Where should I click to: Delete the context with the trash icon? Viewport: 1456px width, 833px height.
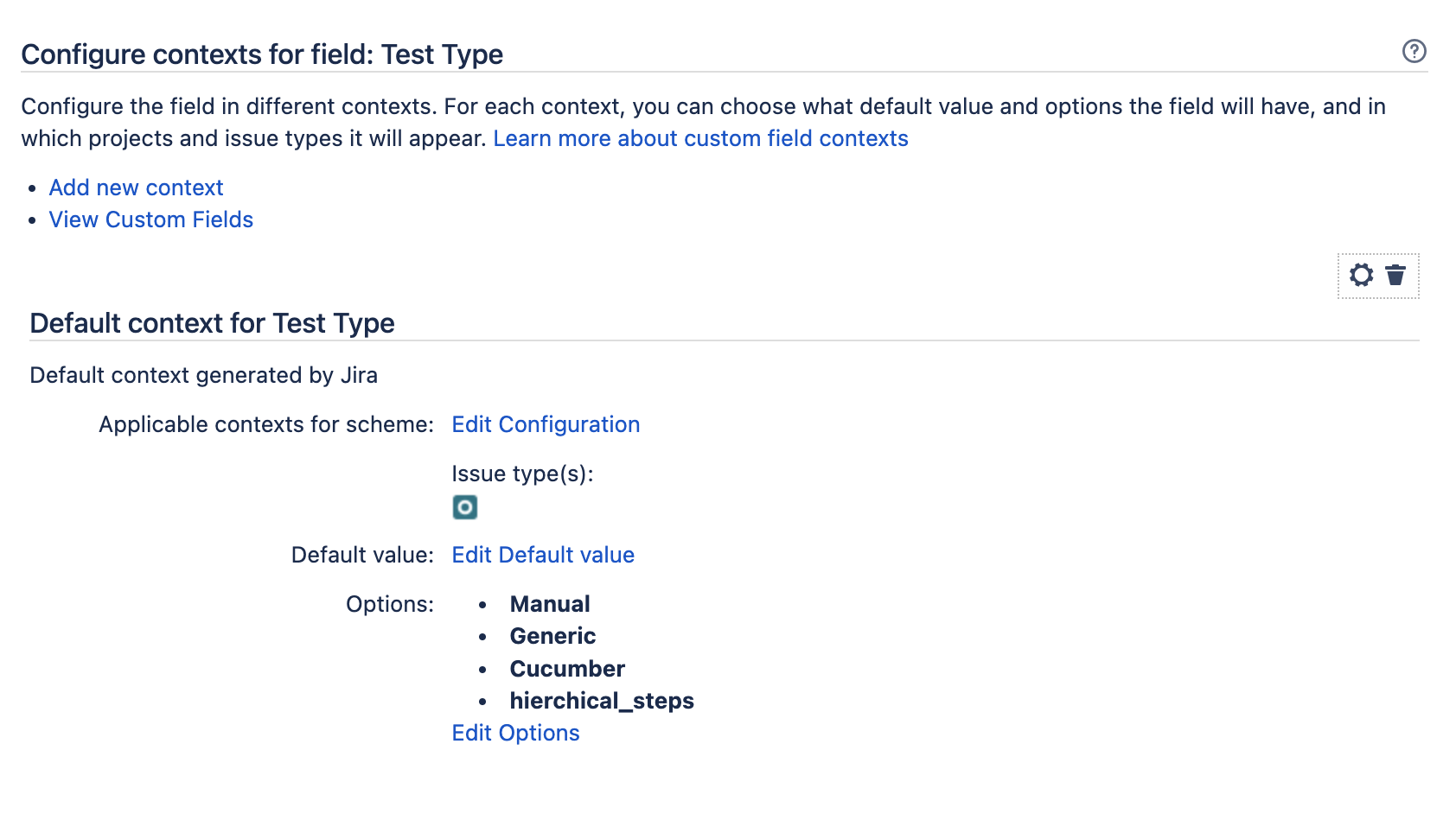[1395, 275]
